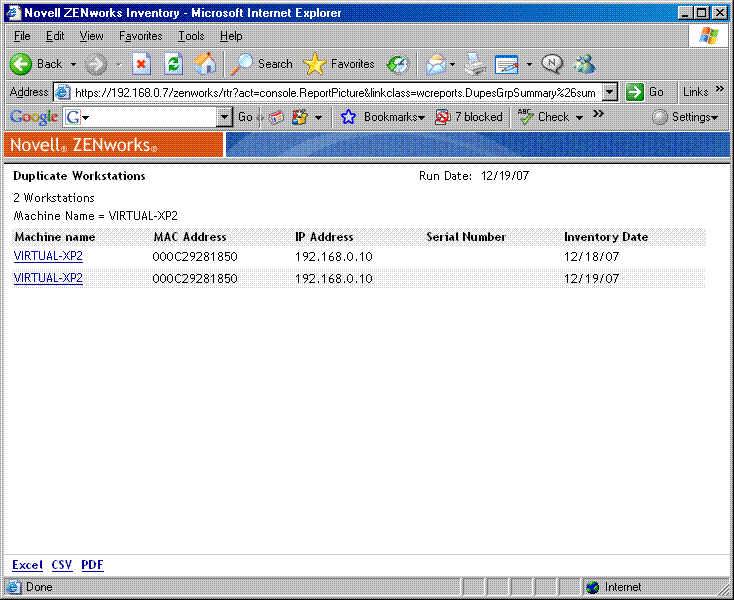Select the Run Date 12/19/07 text
The width and height of the screenshot is (734, 600).
click(474, 176)
